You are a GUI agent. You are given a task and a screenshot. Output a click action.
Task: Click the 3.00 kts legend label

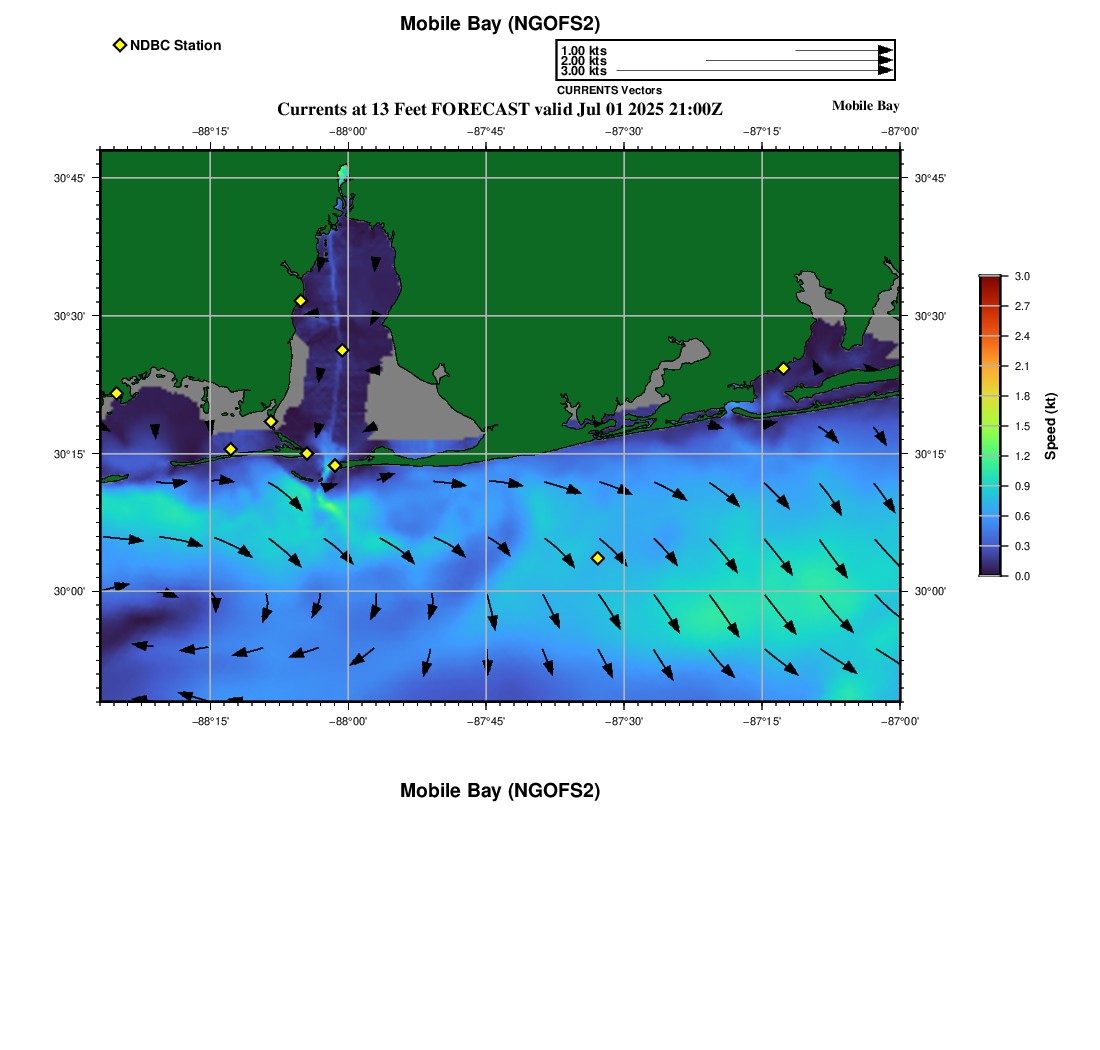tap(584, 71)
